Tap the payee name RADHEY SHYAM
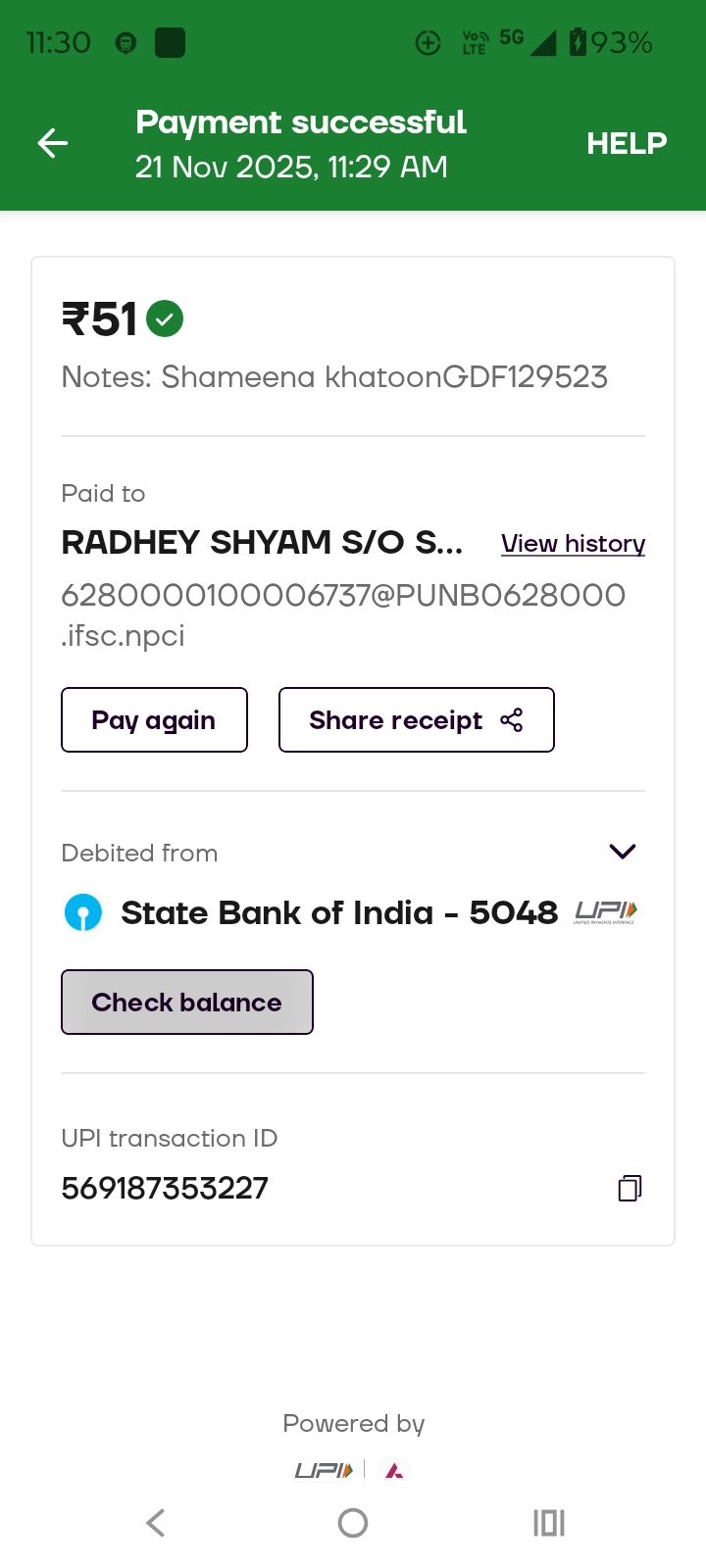706x1568 pixels. [x=262, y=543]
